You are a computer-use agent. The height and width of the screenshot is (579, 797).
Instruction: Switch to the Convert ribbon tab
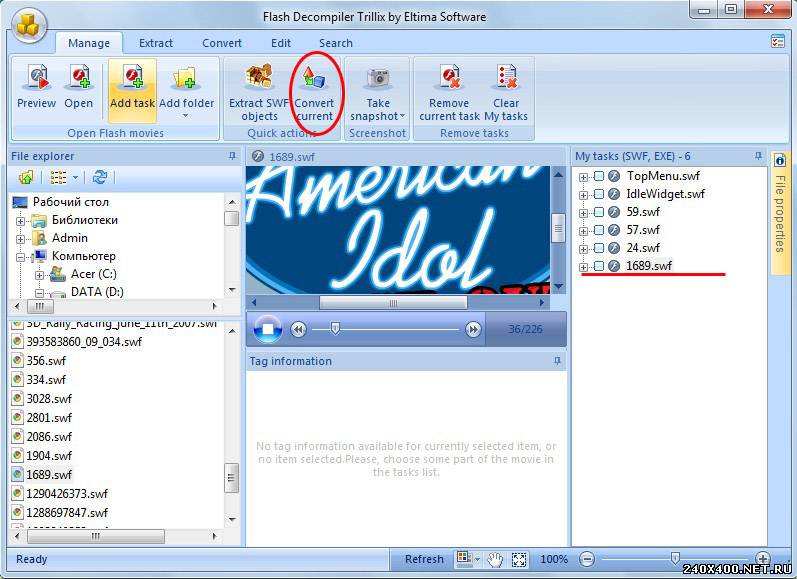click(222, 43)
